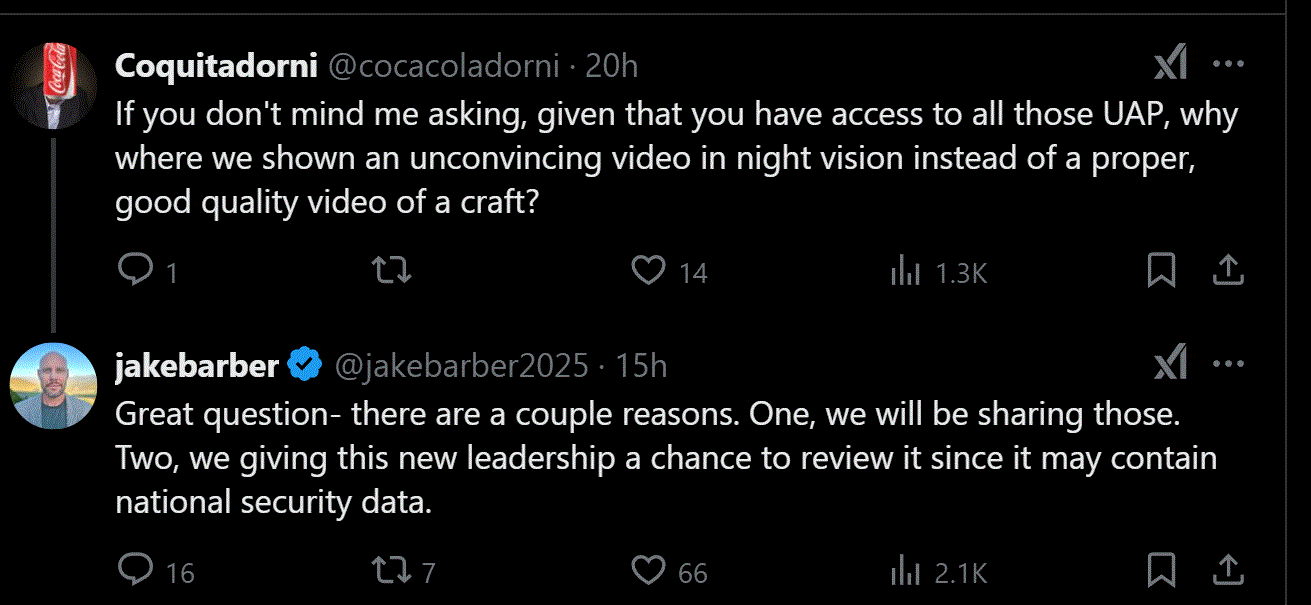The image size is (1311, 605).
Task: Share Coquitadorni's post
Action: pos(1228,270)
